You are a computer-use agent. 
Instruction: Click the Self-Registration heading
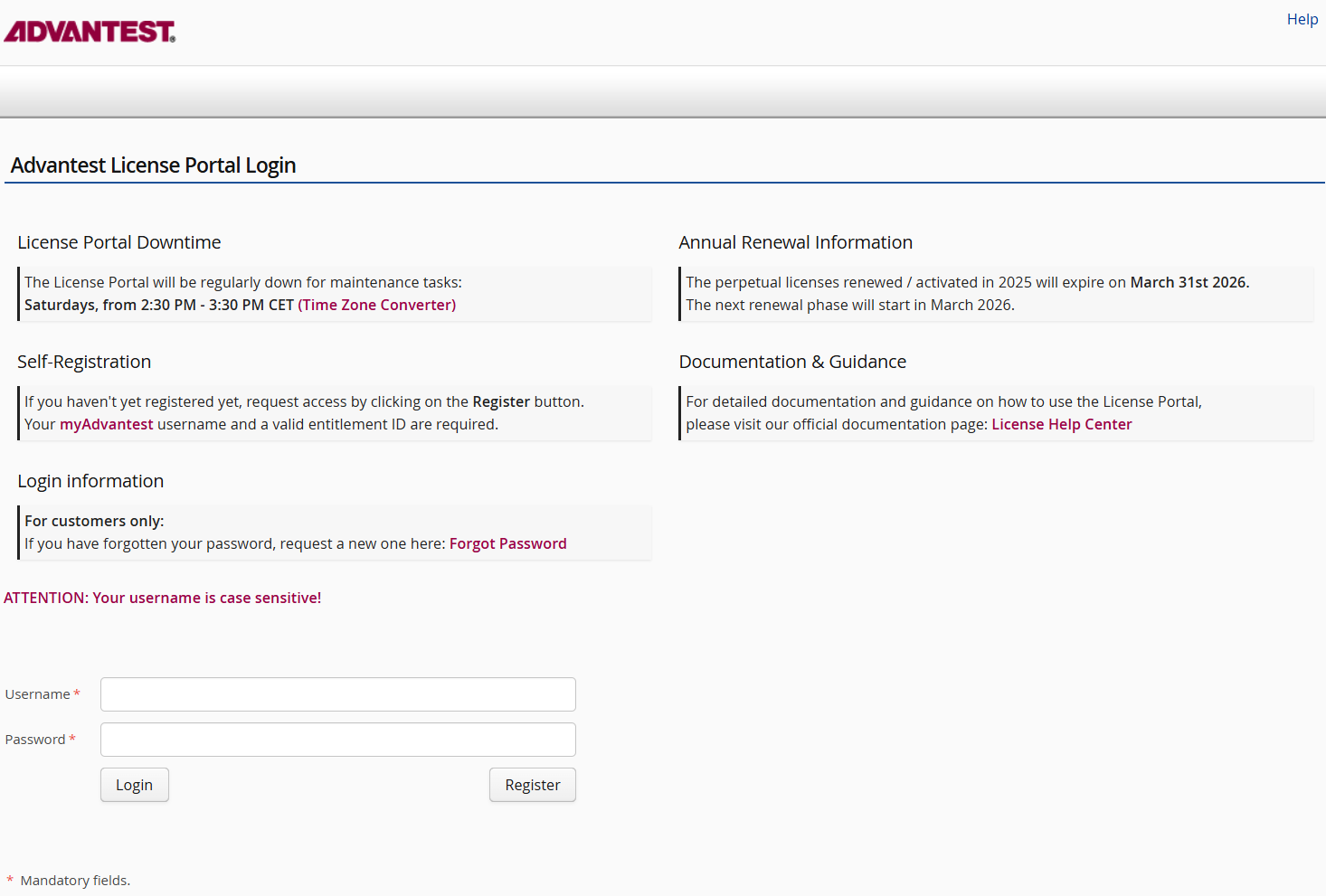click(x=84, y=362)
